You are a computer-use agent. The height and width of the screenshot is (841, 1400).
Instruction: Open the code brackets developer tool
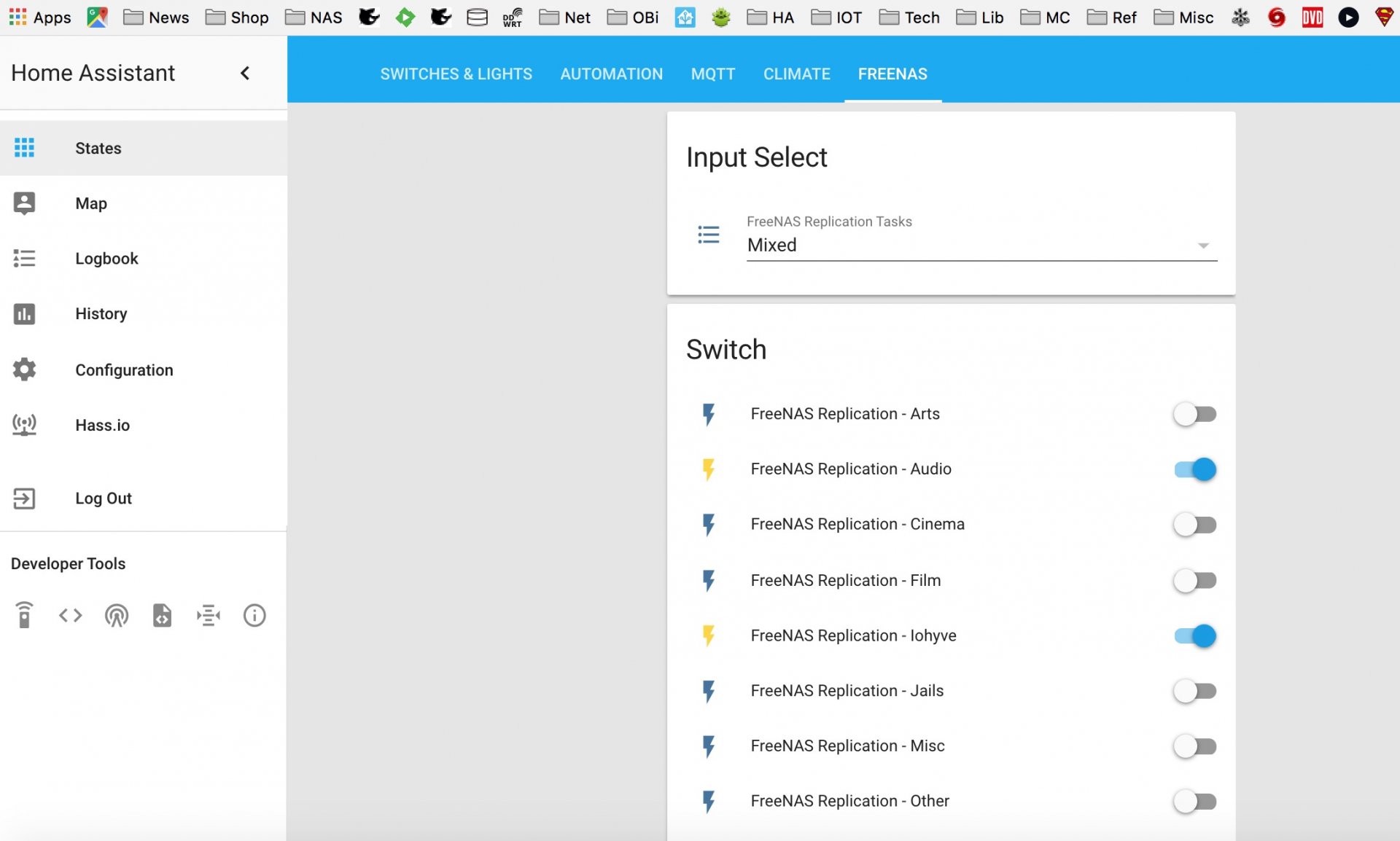70,616
